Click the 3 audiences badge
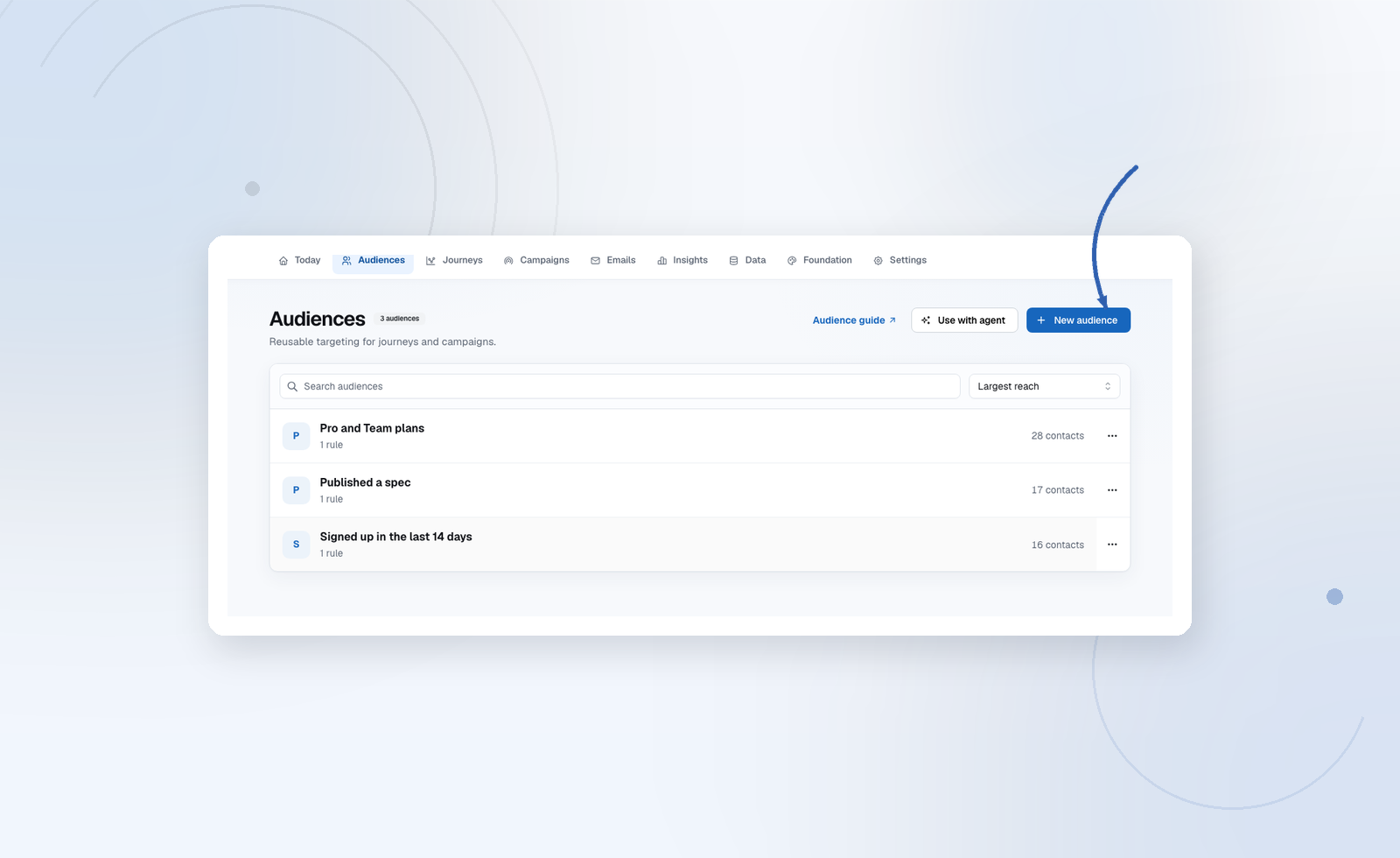 click(399, 319)
